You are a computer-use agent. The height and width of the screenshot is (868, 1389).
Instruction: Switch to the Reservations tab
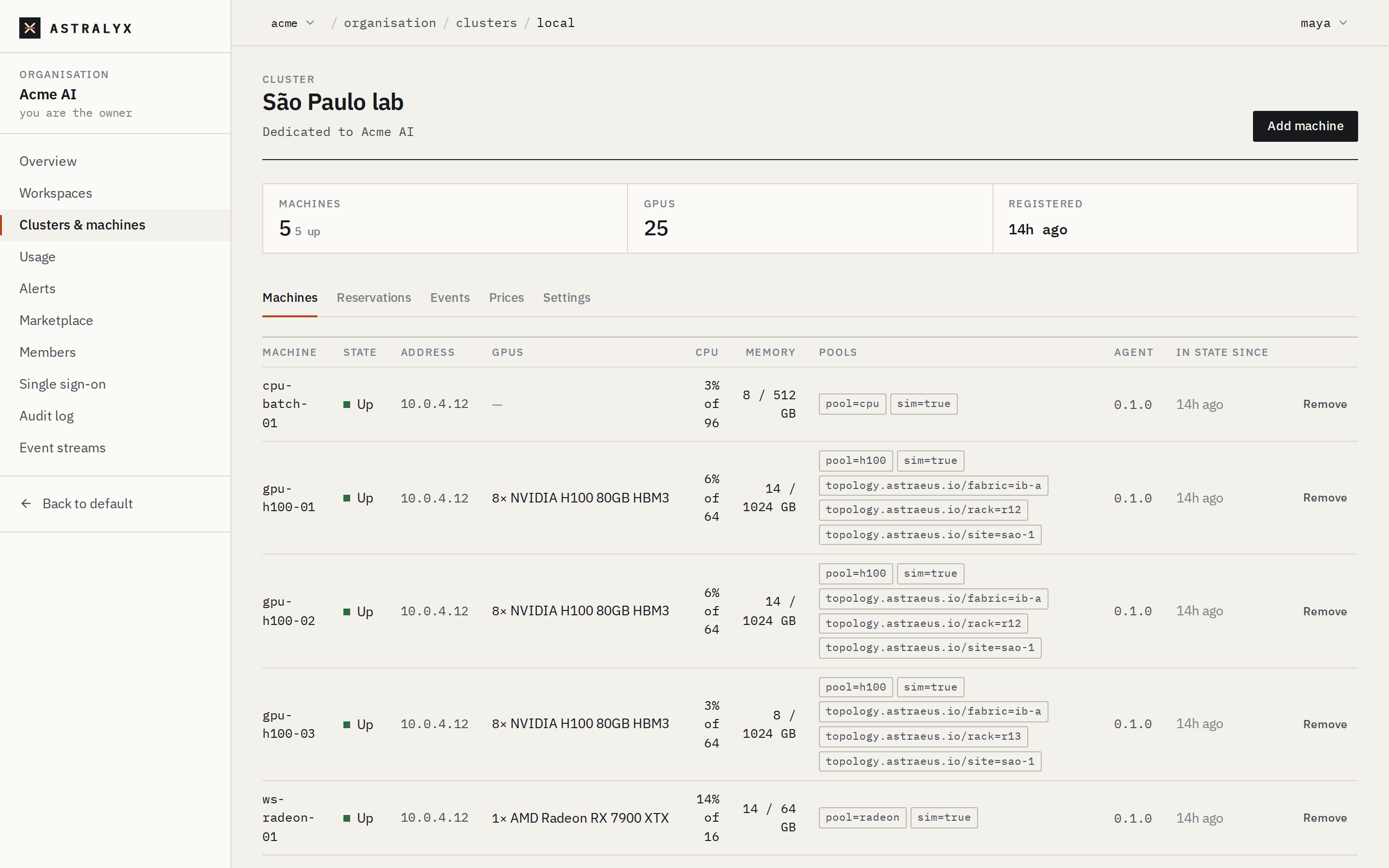(x=374, y=298)
